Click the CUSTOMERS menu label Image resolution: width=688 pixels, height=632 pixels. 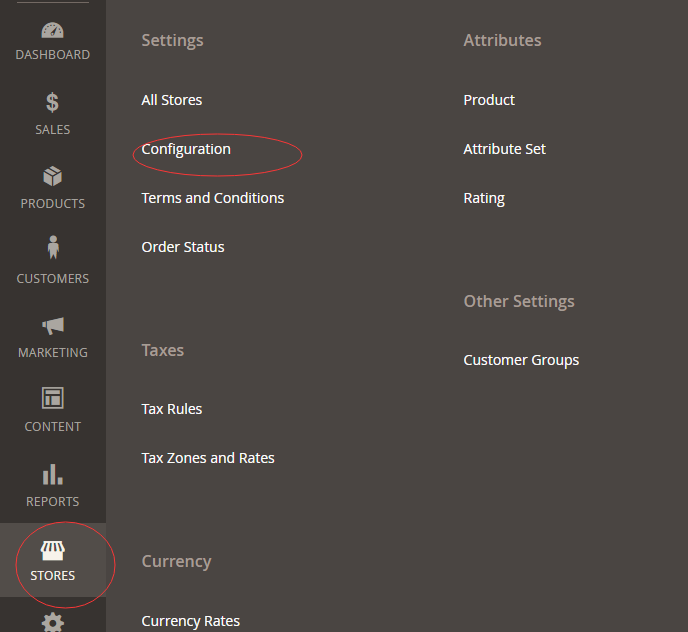coord(53,279)
